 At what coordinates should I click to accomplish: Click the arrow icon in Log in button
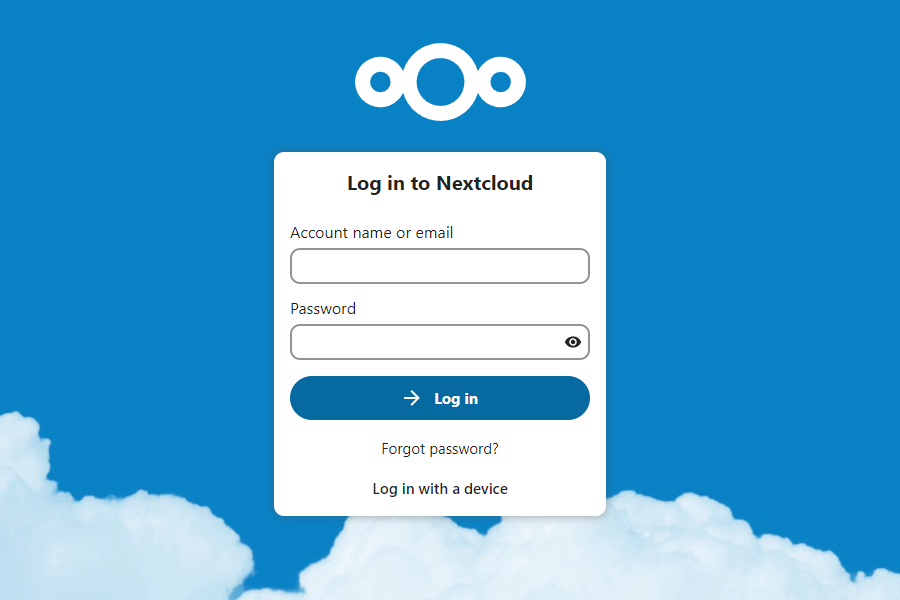[412, 398]
